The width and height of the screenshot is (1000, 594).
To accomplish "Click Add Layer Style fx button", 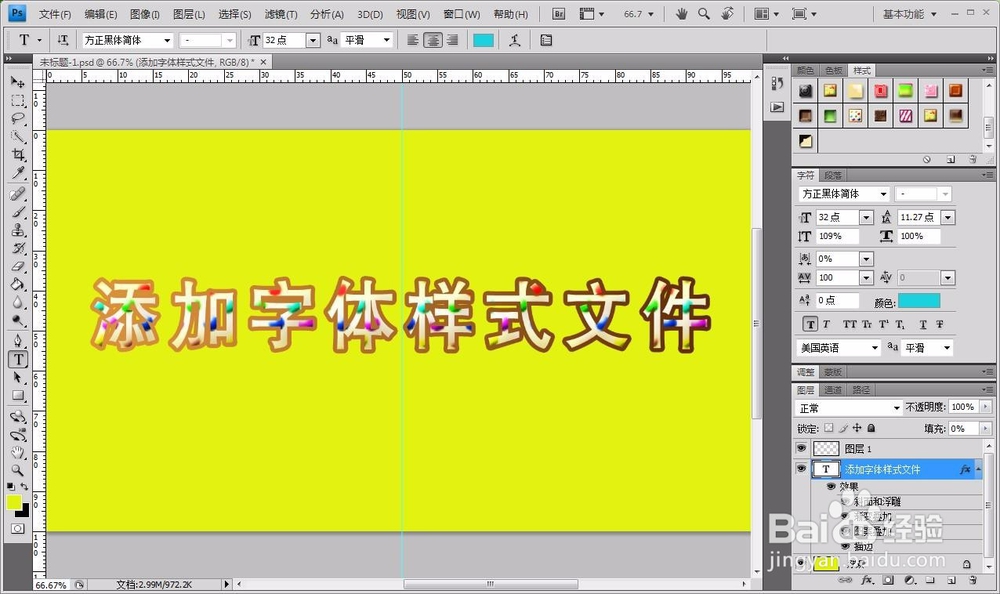I will (x=867, y=580).
